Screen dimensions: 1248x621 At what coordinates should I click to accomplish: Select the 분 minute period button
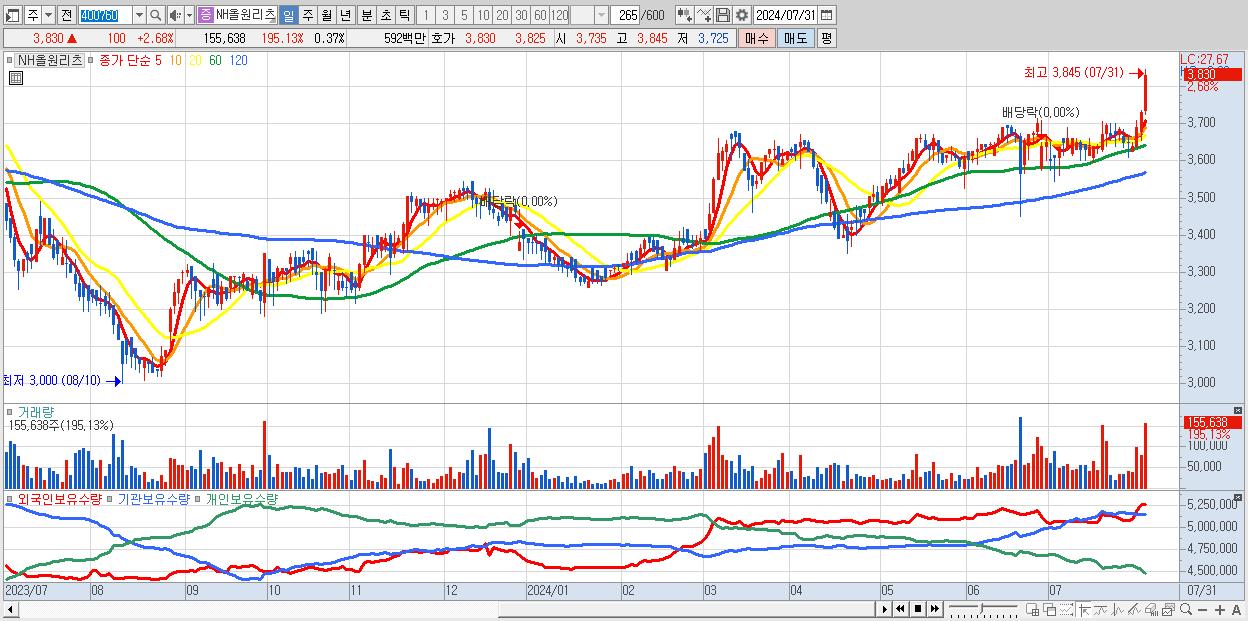[365, 15]
